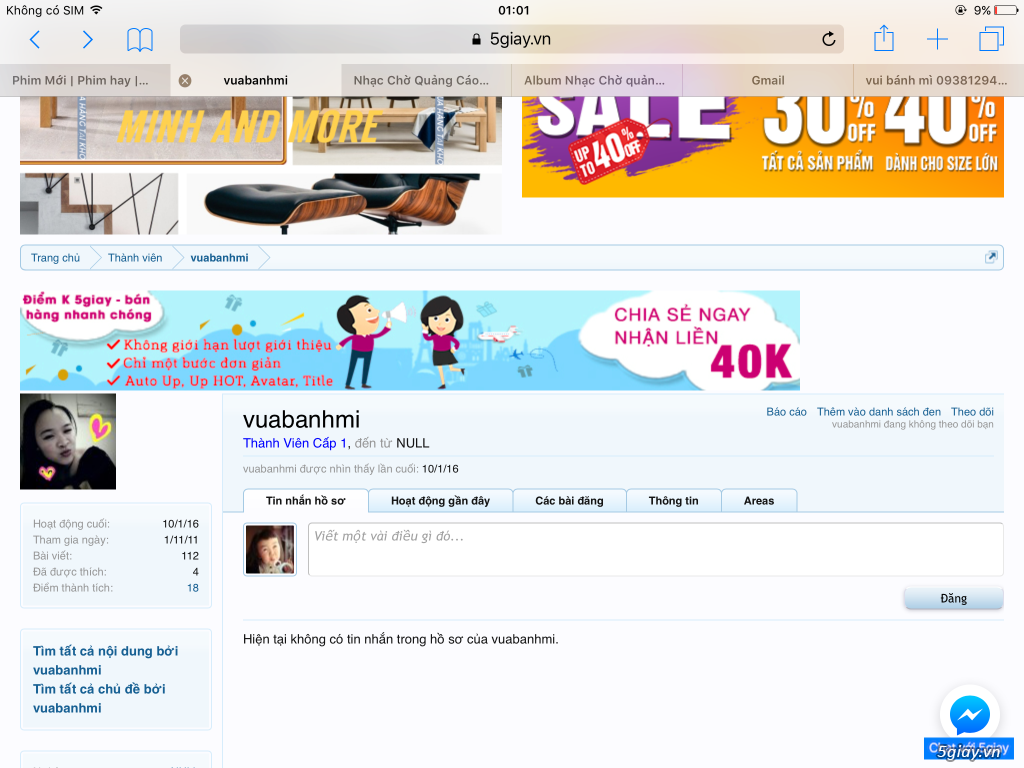
Task: Open the SALE 30% 40% OFF ad
Action: point(763,147)
